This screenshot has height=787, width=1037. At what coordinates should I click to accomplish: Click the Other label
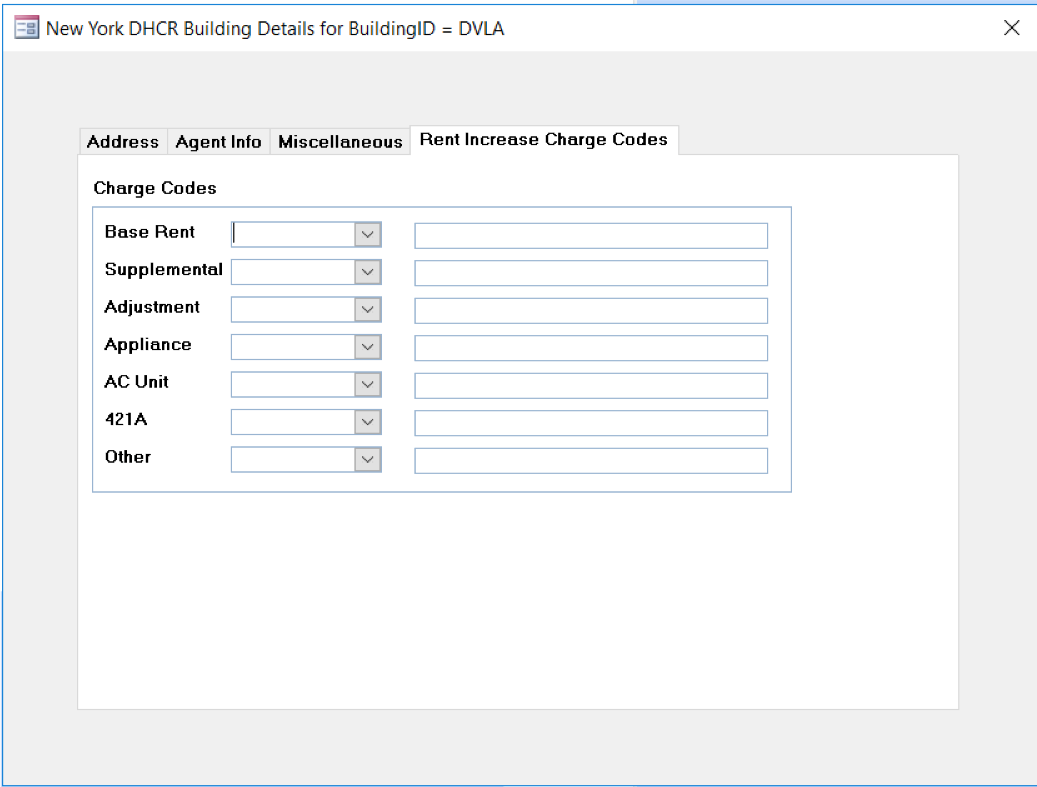[128, 457]
